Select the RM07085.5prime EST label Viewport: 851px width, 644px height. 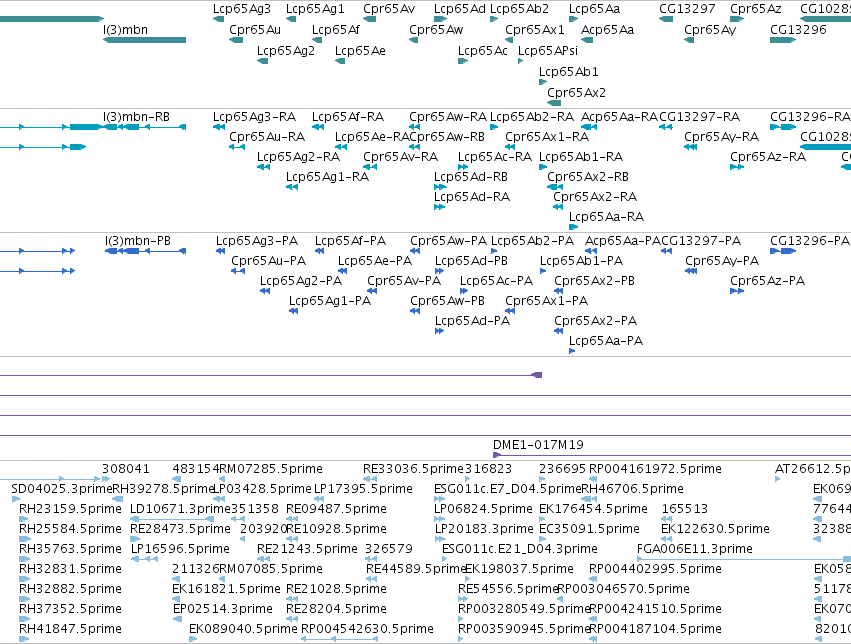pyautogui.click(x=271, y=569)
